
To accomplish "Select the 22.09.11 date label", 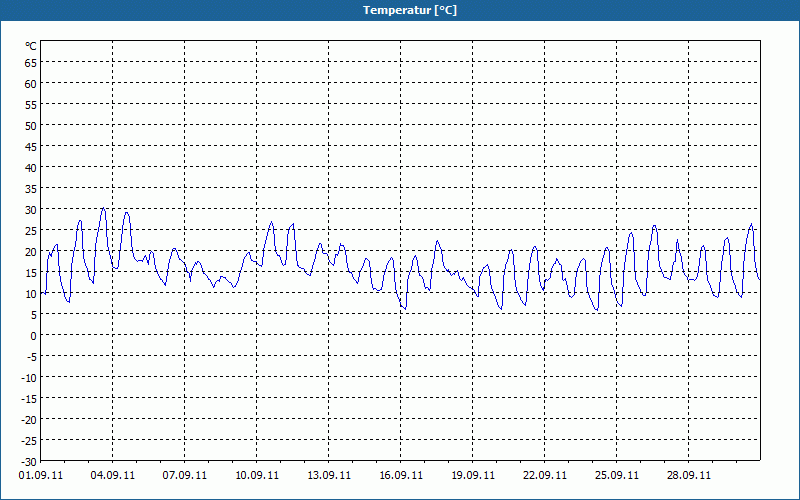I will pyautogui.click(x=544, y=475).
